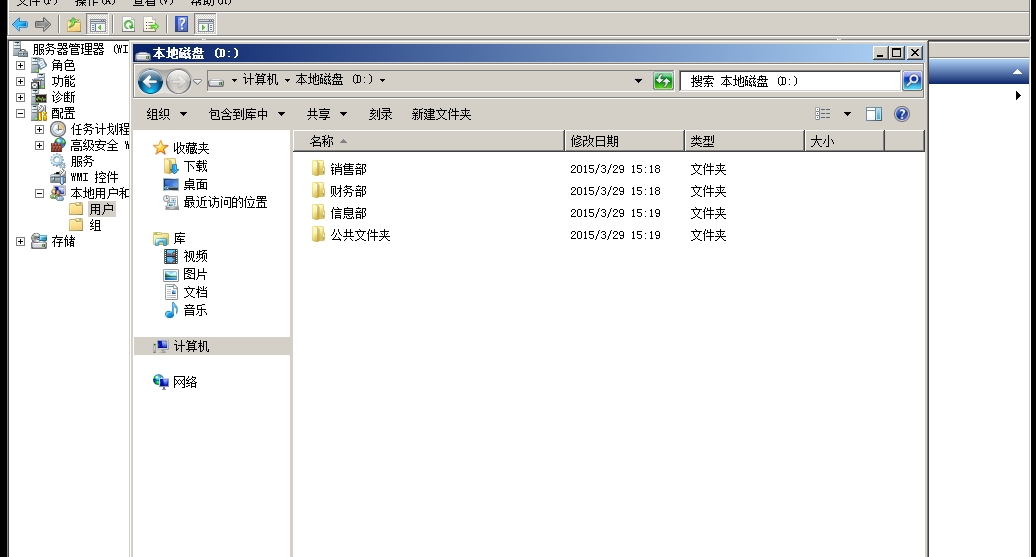Viewport: 1036px width, 557px height.
Task: Sort by the 大小 column header
Action: (x=844, y=141)
